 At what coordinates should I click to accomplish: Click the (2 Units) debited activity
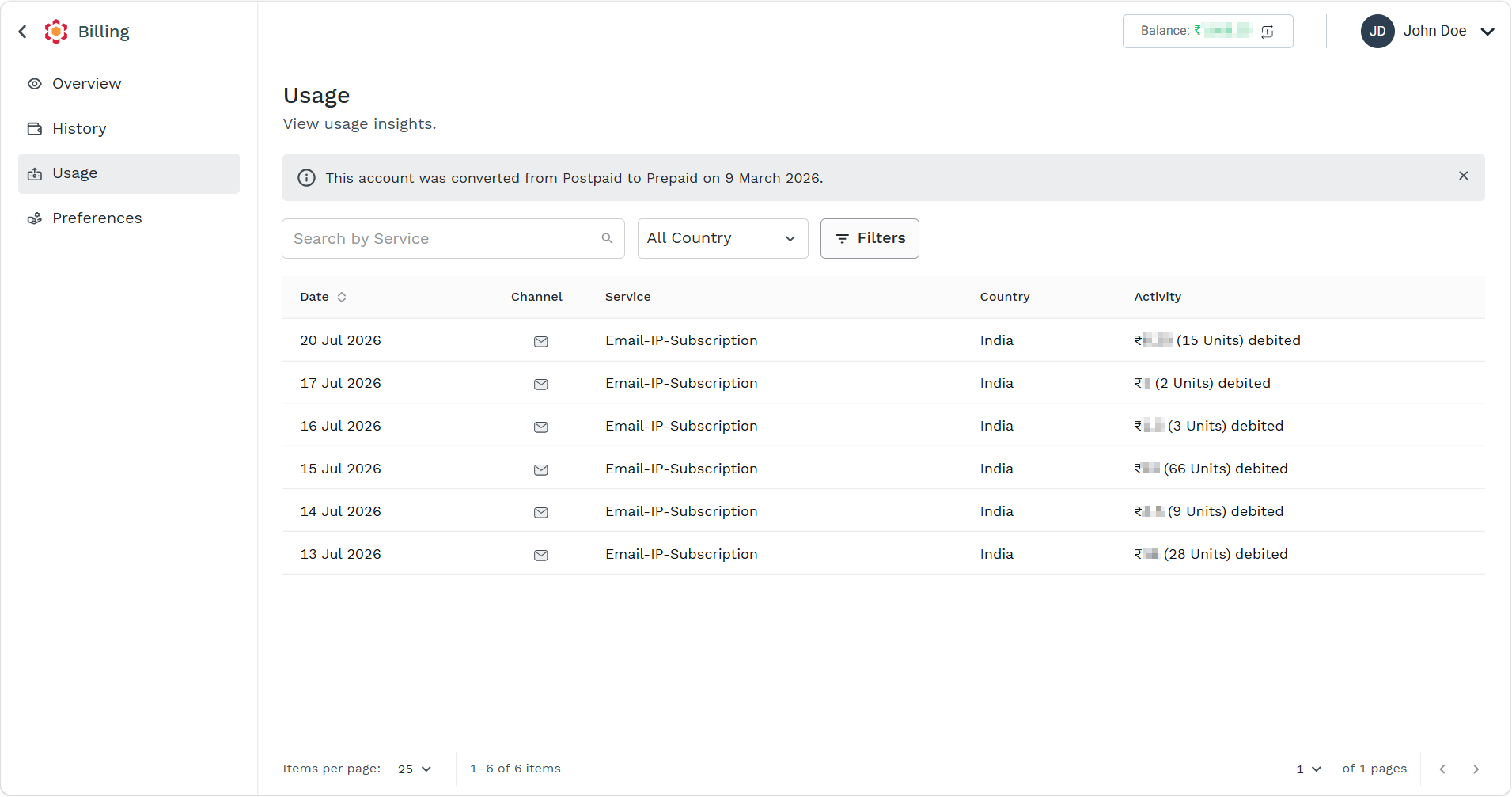coord(1212,383)
